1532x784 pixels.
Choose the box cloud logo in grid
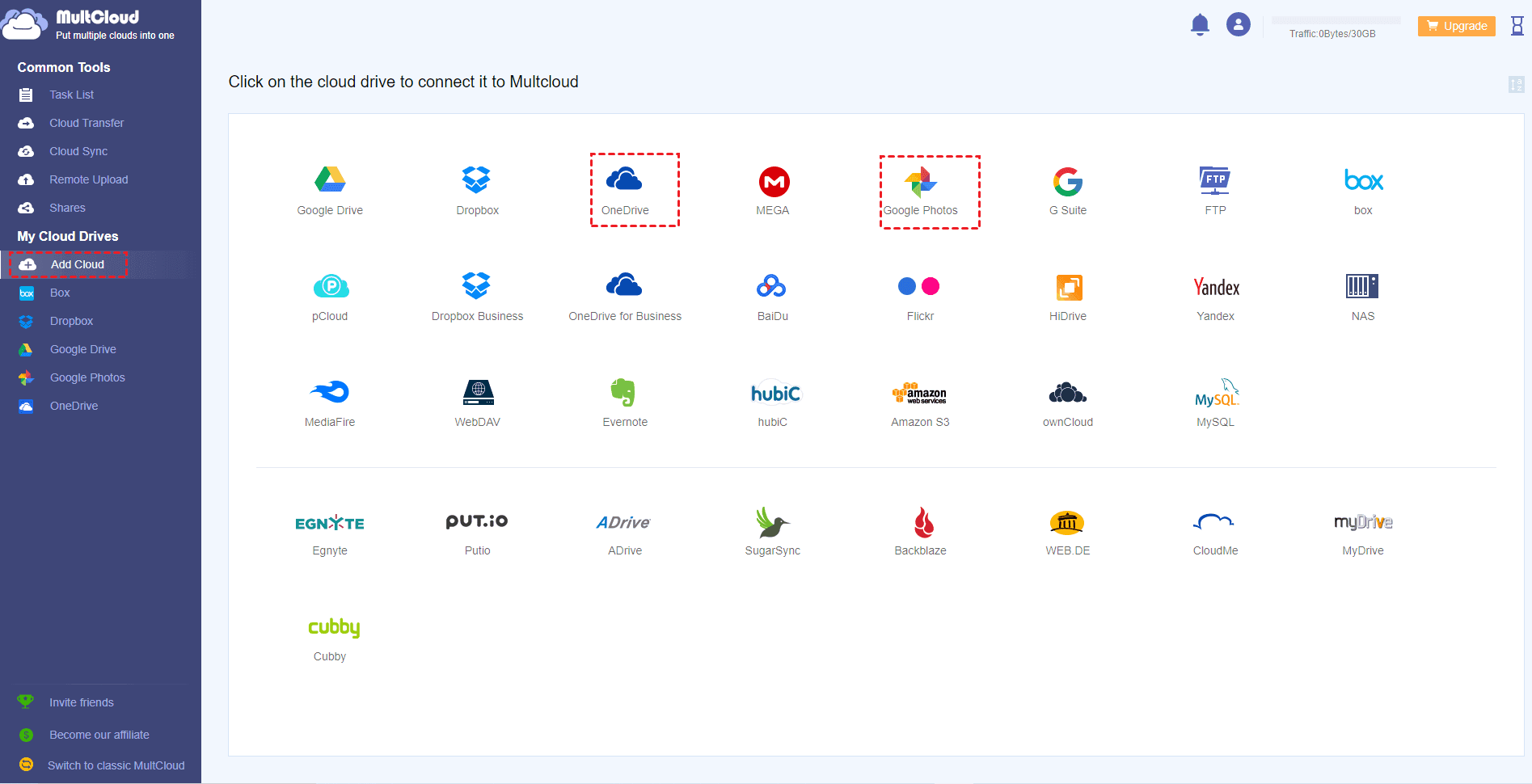(x=1363, y=179)
